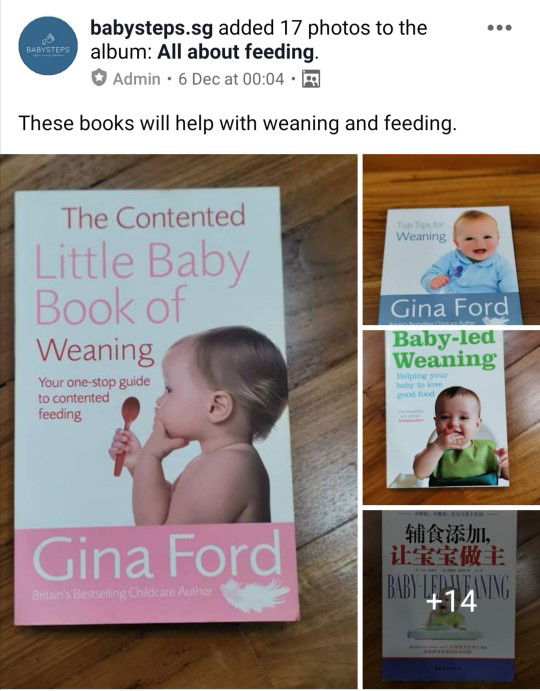Open the All about feeding album
Viewport: 540px width, 691px height.
[236, 52]
